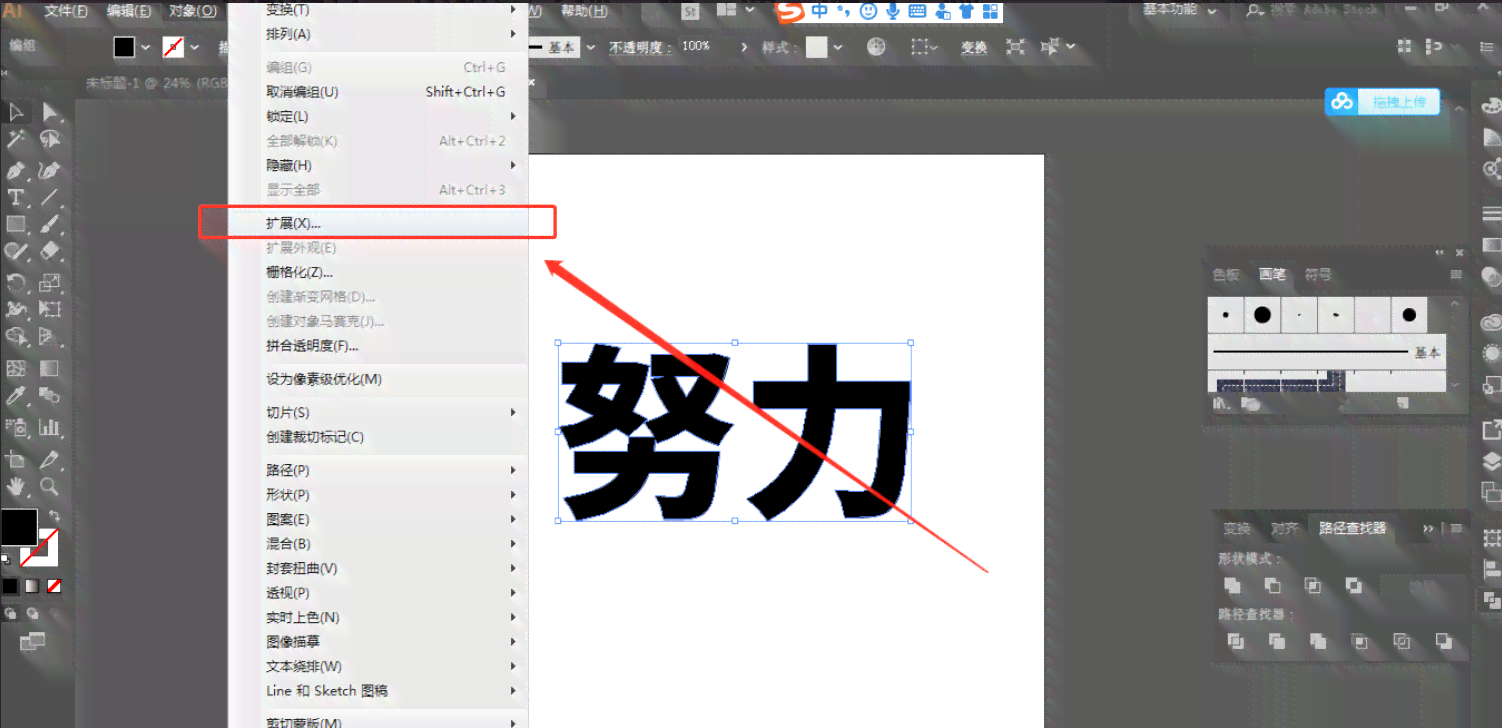
Task: Select the Artboard tool
Action: point(16,460)
